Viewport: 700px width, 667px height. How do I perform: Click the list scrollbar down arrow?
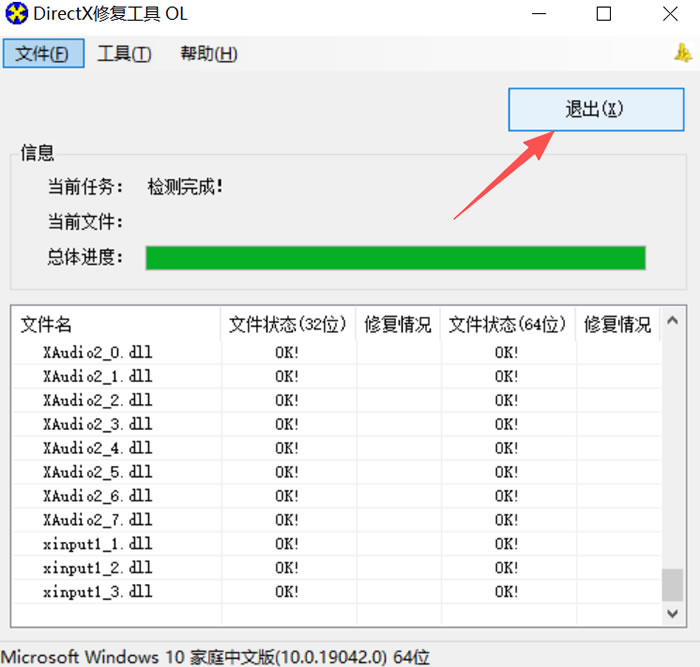click(x=672, y=613)
